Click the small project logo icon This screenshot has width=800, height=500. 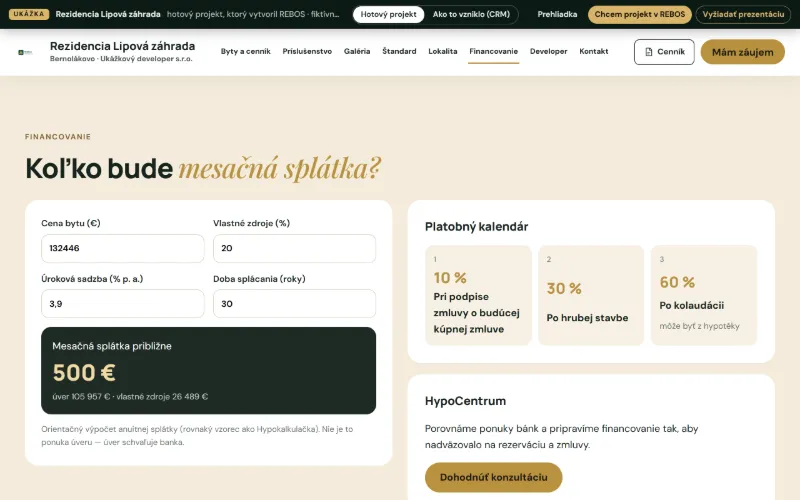point(25,52)
